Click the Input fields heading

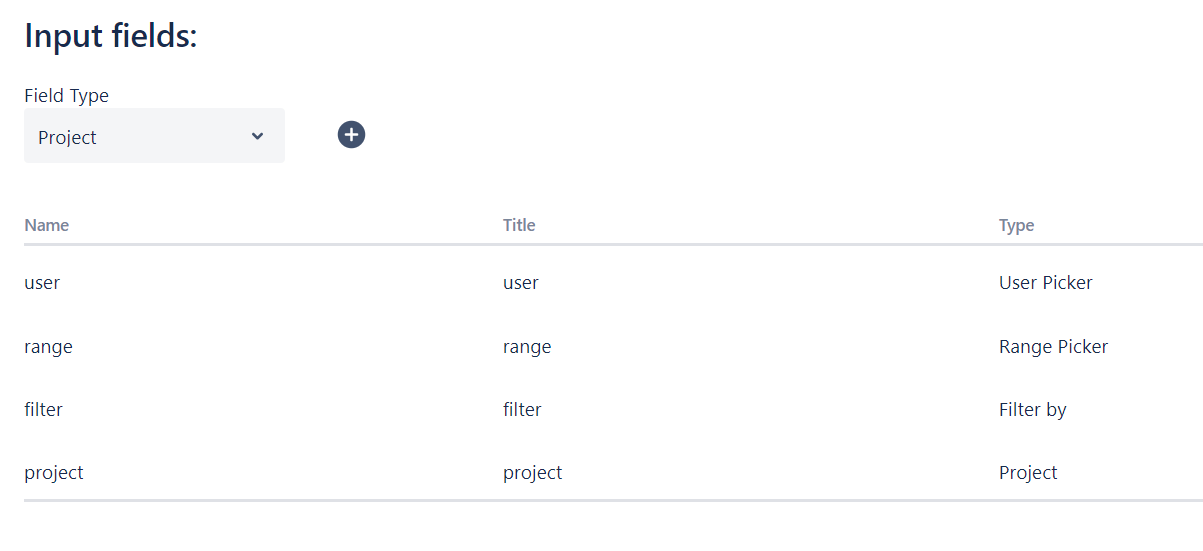tap(111, 36)
